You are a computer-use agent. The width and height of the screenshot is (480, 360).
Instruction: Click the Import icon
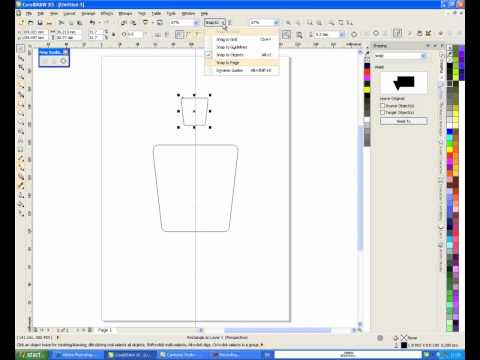tap(124, 23)
